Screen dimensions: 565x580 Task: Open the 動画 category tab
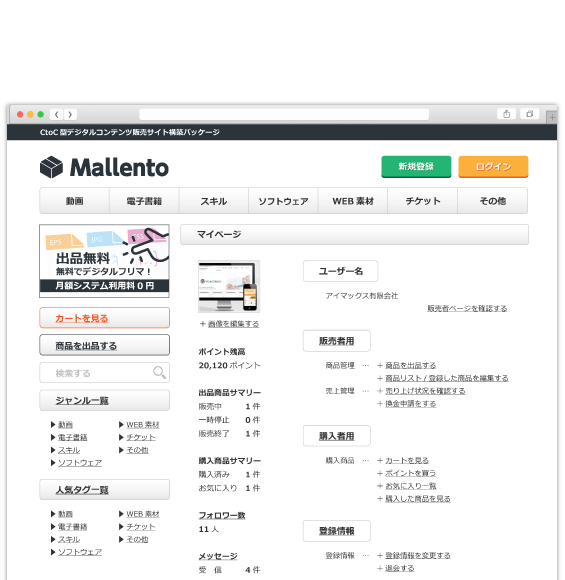[x=74, y=201]
